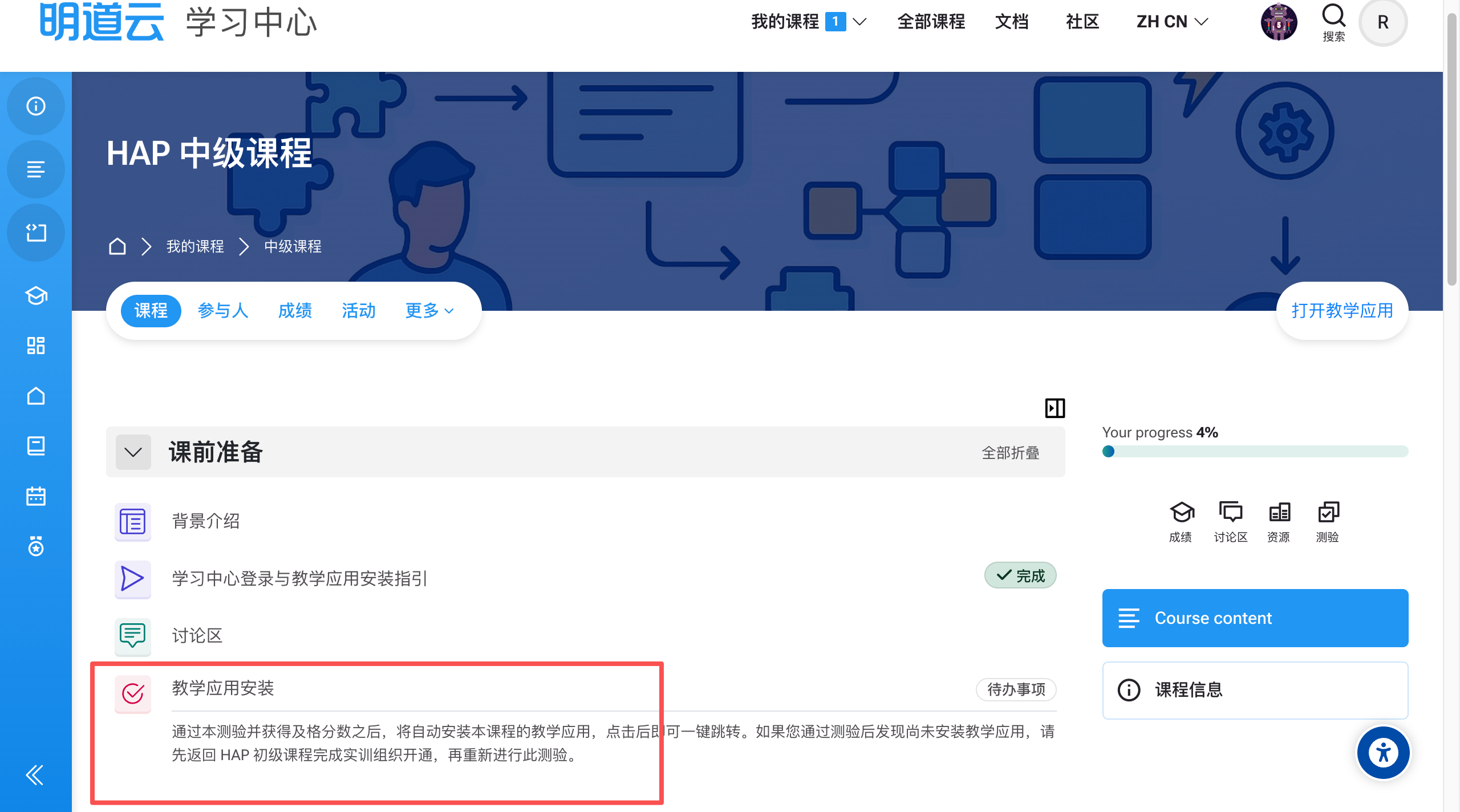Click the home breadcrumb icon

[x=117, y=246]
